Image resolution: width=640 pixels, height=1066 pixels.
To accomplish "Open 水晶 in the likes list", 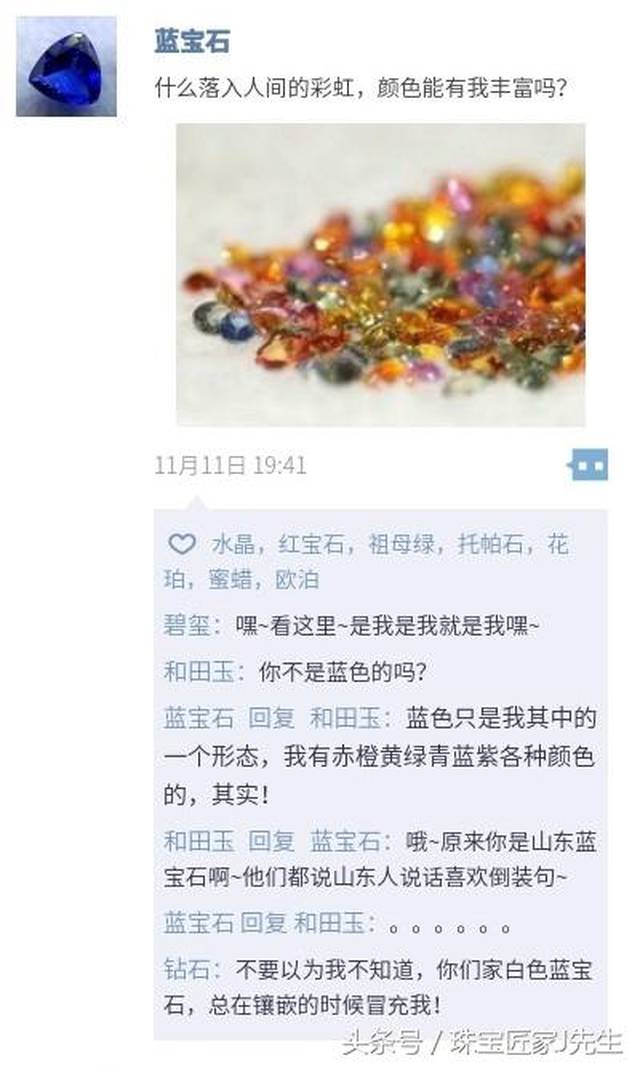I will [233, 545].
